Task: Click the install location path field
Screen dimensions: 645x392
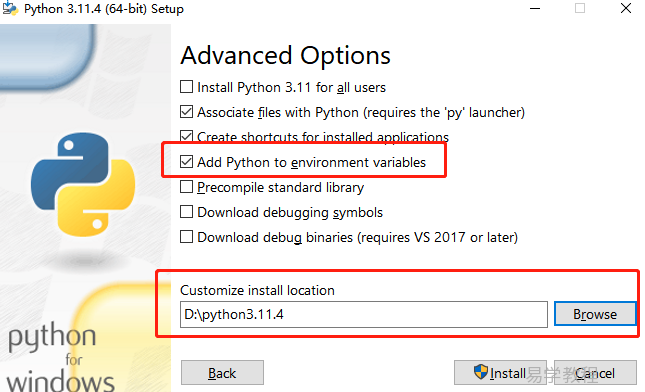Action: (x=364, y=315)
